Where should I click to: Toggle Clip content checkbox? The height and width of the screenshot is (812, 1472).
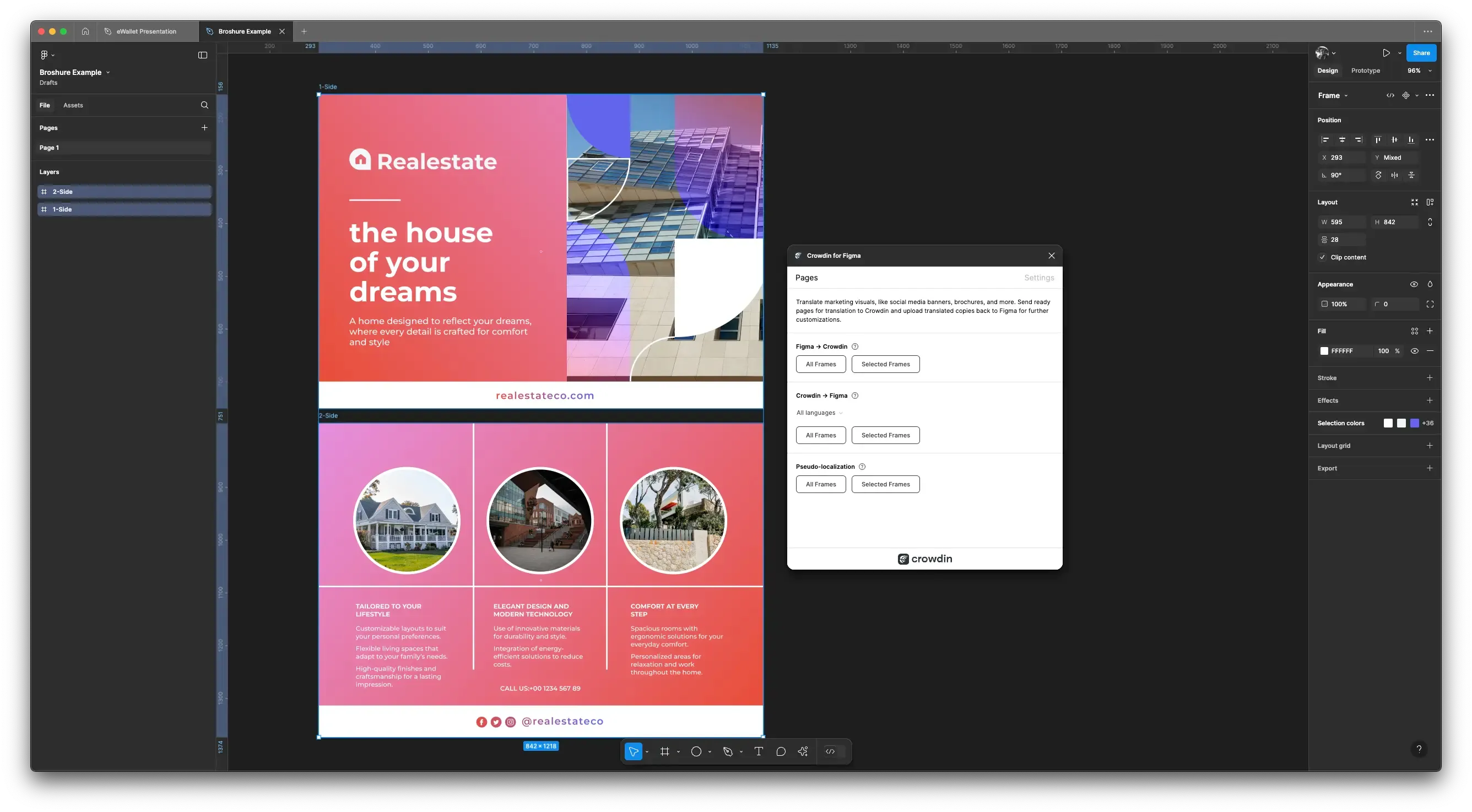(1322, 258)
